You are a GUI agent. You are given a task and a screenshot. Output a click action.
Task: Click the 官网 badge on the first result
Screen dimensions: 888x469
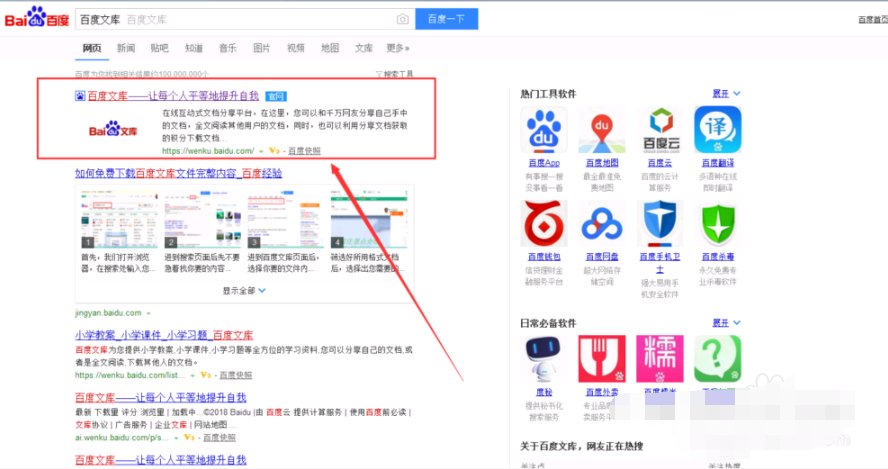276,96
